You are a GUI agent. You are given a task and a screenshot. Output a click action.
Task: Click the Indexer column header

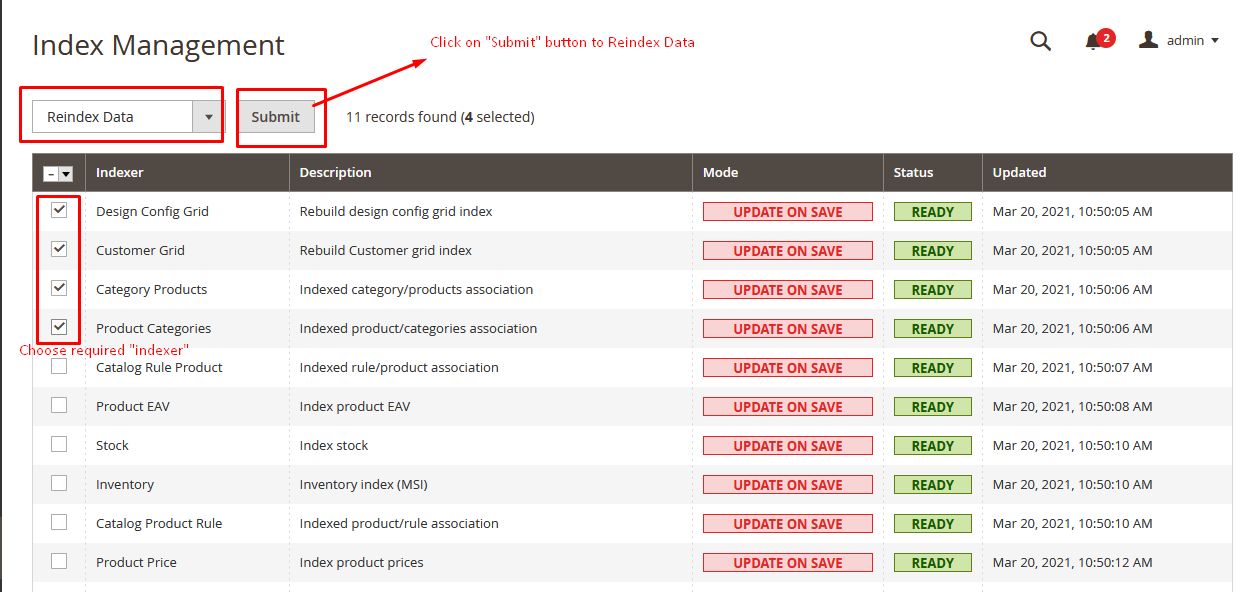click(x=120, y=172)
